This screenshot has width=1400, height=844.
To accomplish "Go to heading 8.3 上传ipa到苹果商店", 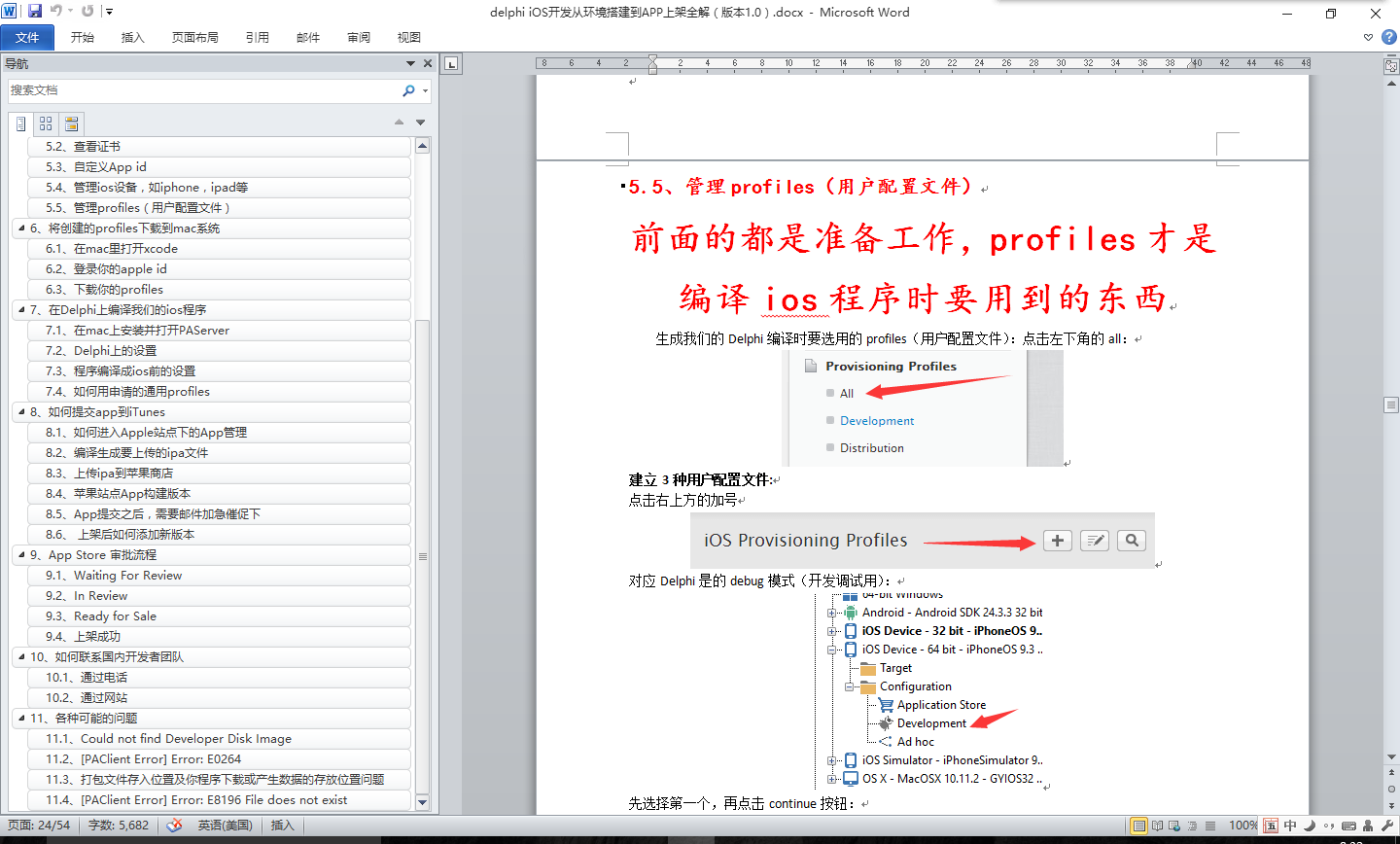I will (220, 474).
